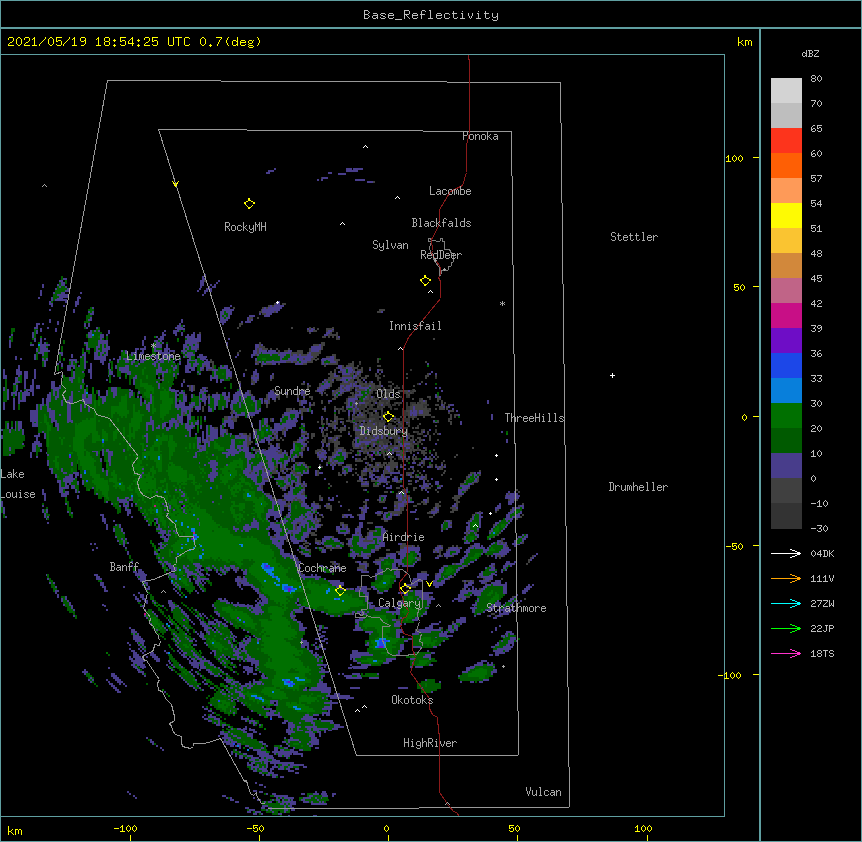Select the magenta 18TS arrow in the legend

[x=786, y=653]
